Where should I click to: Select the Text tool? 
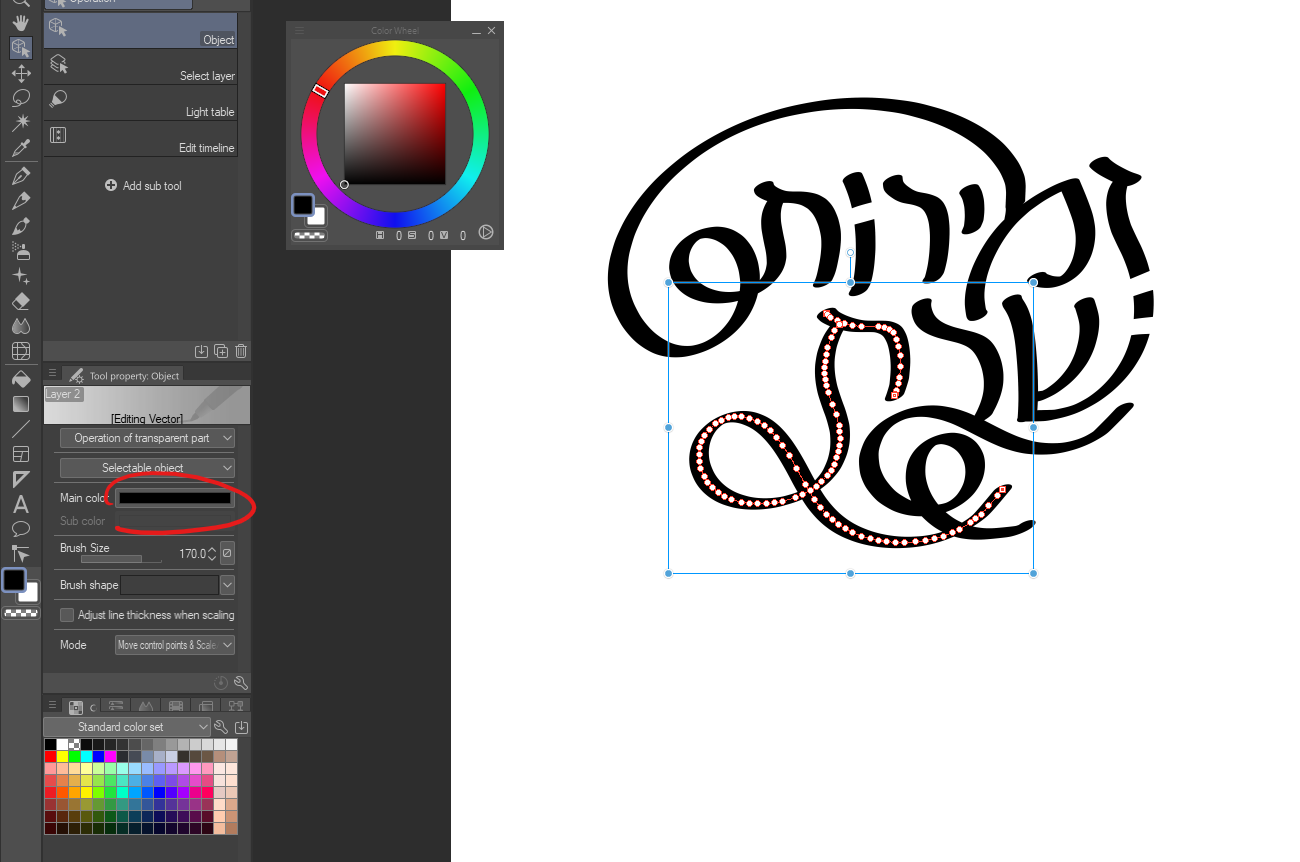pos(20,504)
